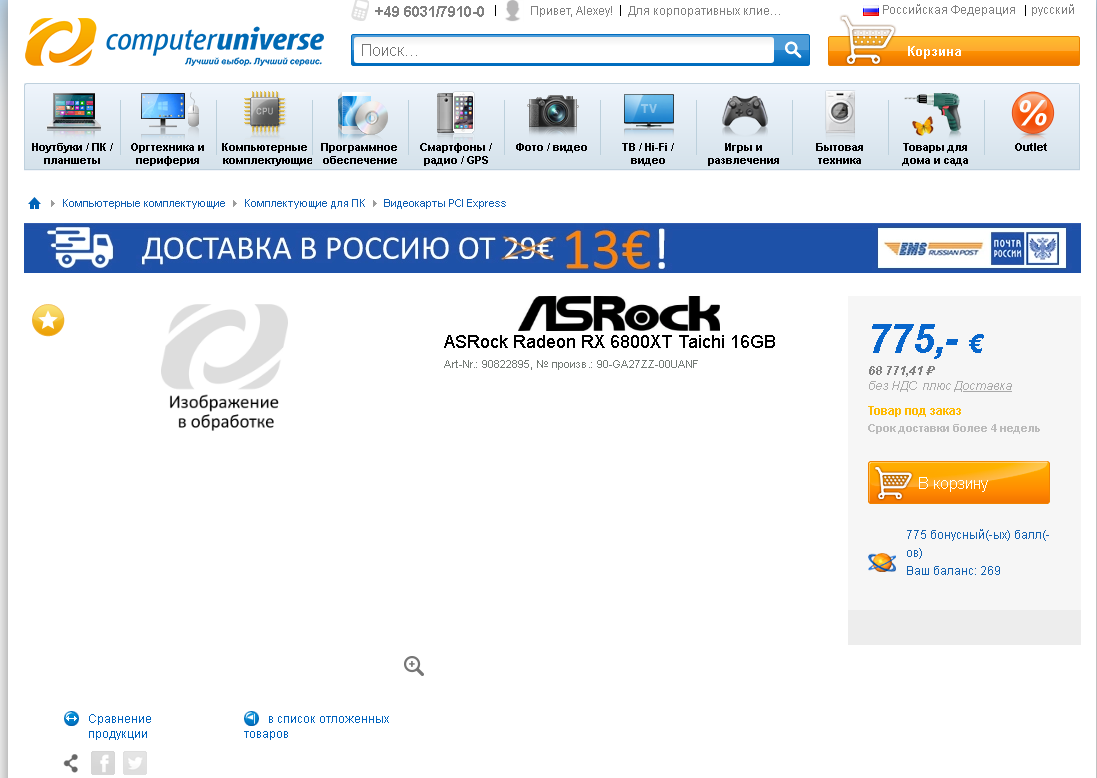The width and height of the screenshot is (1097, 778).
Task: Click the Ваш баланс: 269 text
Action: (953, 571)
